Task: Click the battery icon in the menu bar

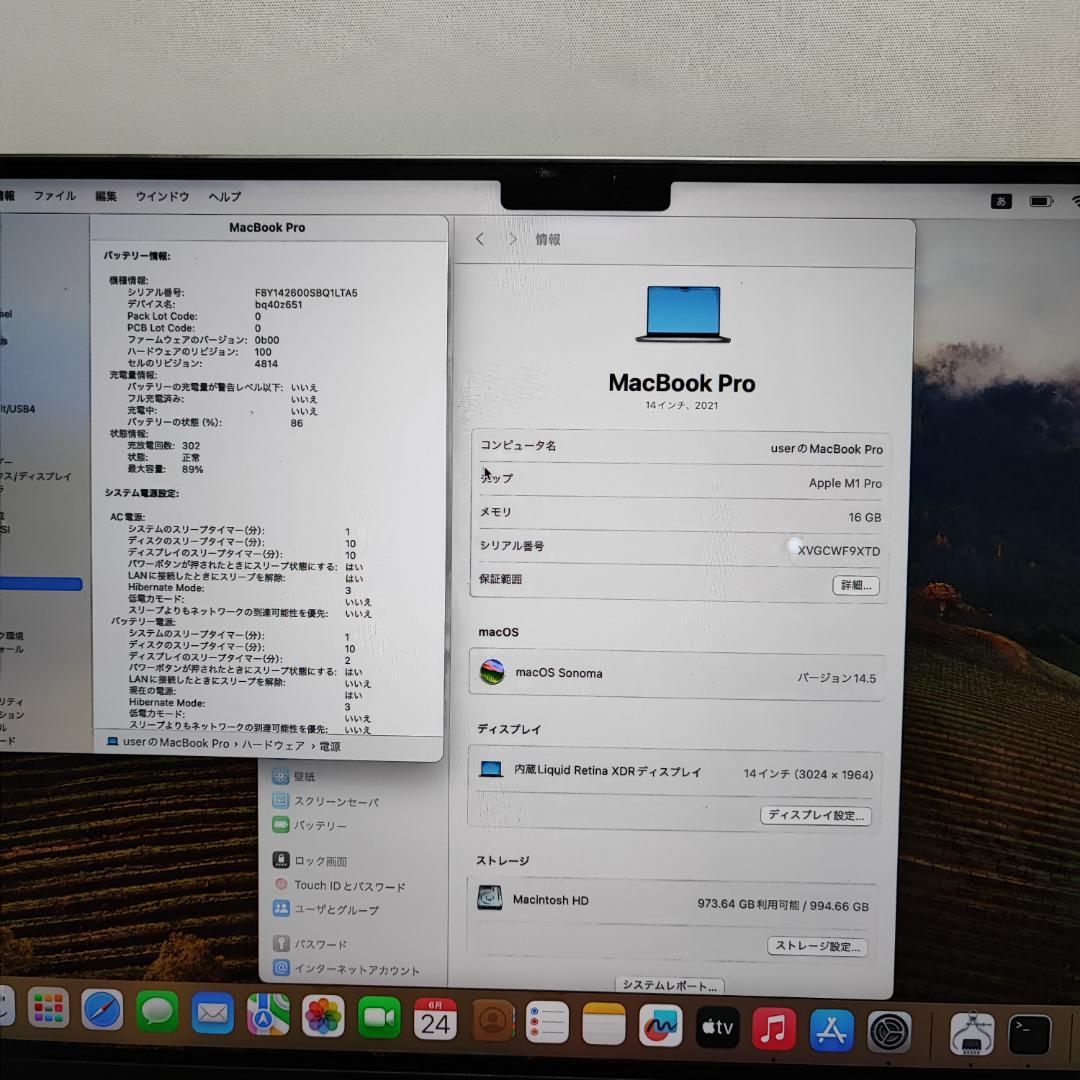Action: (1040, 200)
